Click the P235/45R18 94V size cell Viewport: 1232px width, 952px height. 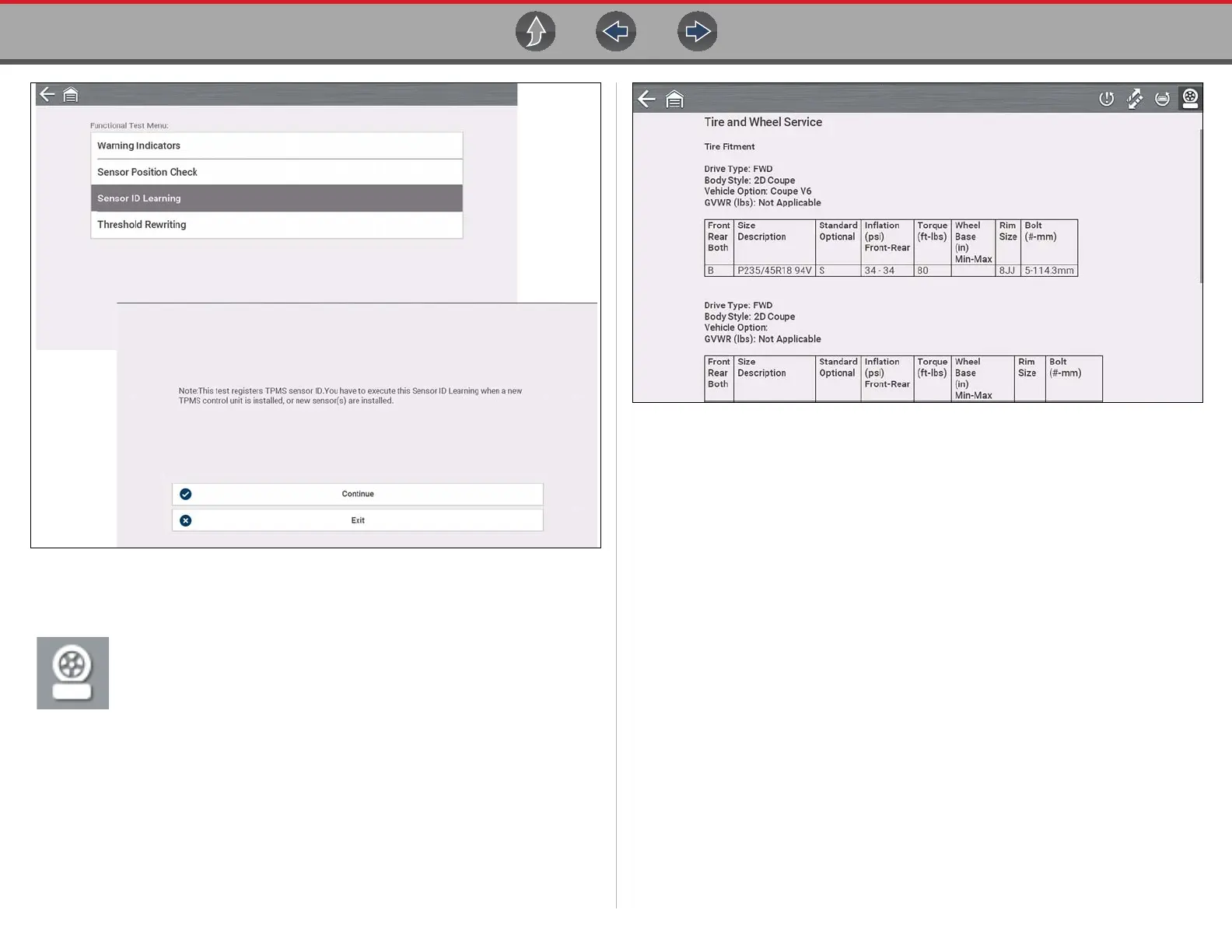click(x=775, y=271)
